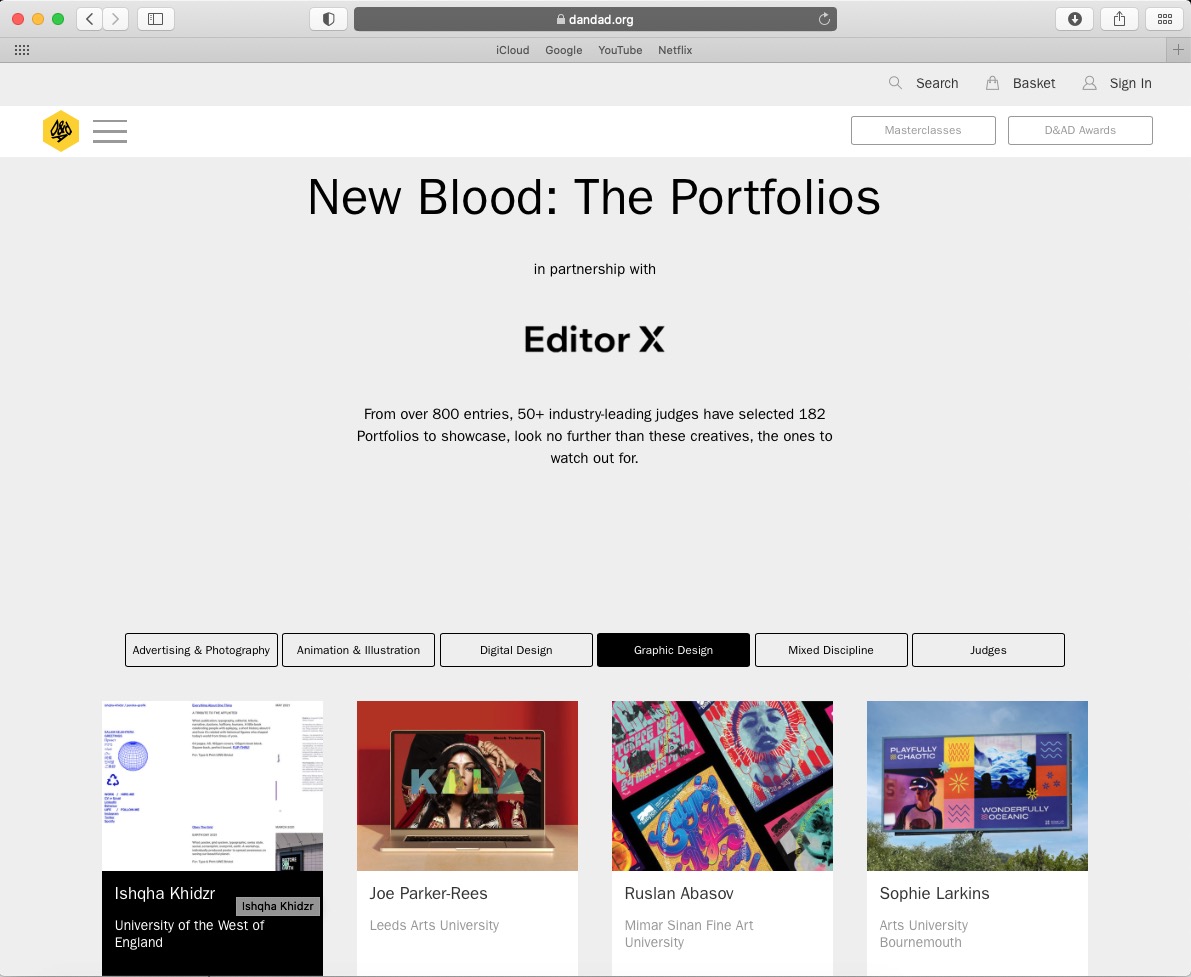Select the Animation & Illustration tab
Screen dimensions: 1191x977
[359, 650]
